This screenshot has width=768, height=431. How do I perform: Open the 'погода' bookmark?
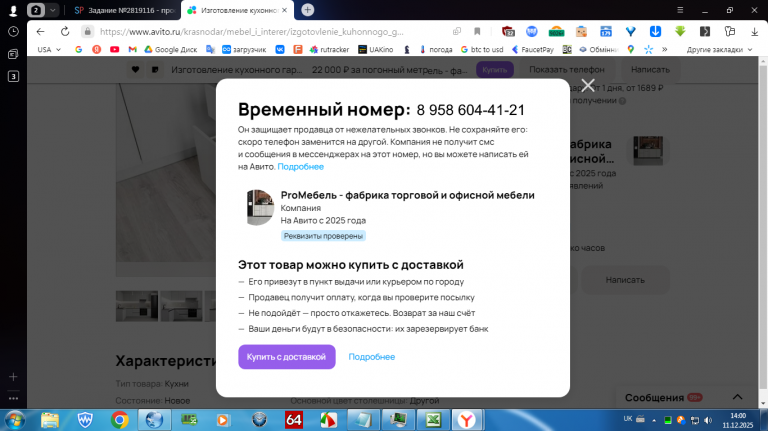(436, 49)
